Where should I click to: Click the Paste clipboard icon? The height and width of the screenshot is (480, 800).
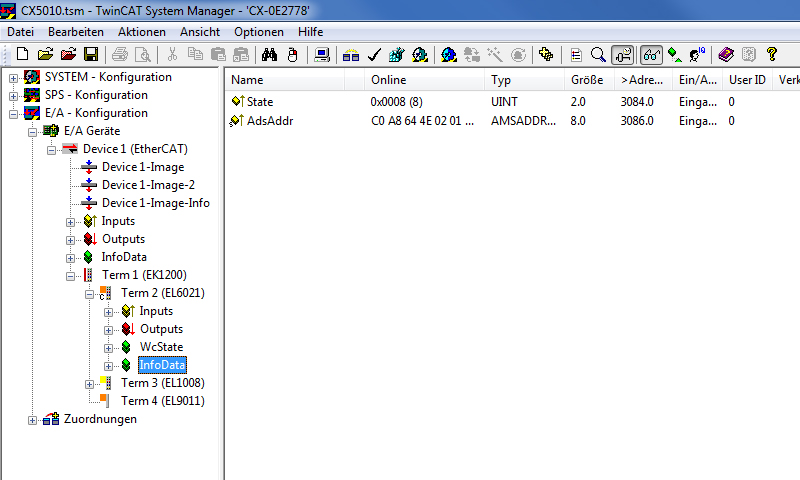(x=218, y=54)
